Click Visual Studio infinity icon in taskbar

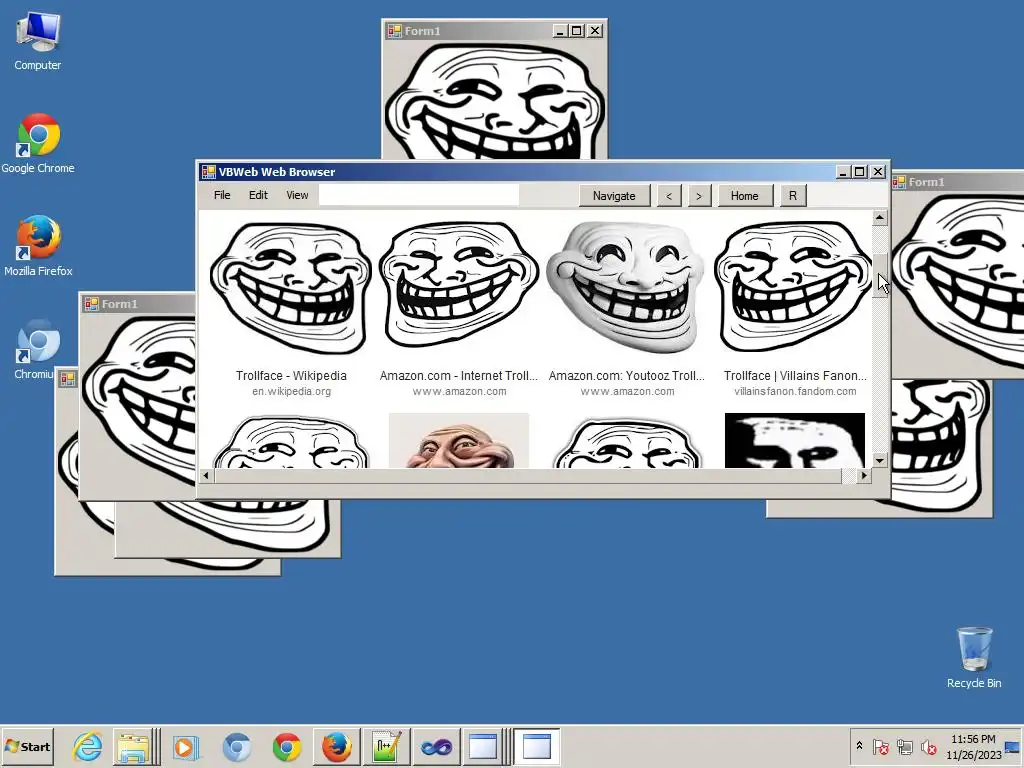436,746
